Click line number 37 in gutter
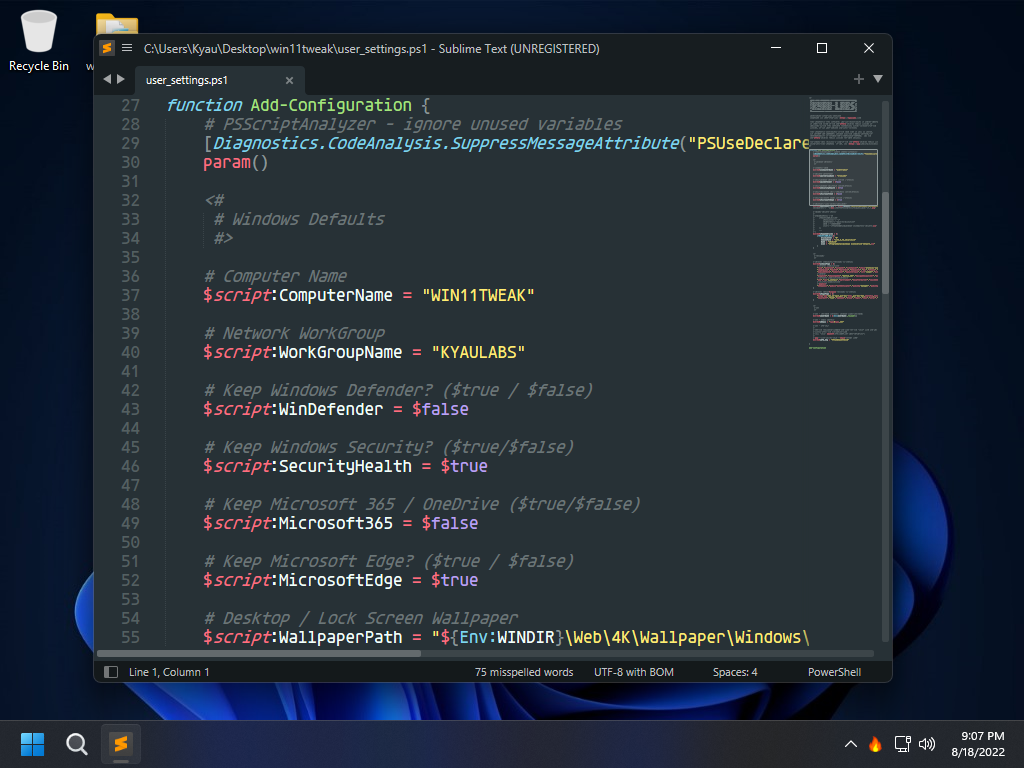 pyautogui.click(x=131, y=295)
